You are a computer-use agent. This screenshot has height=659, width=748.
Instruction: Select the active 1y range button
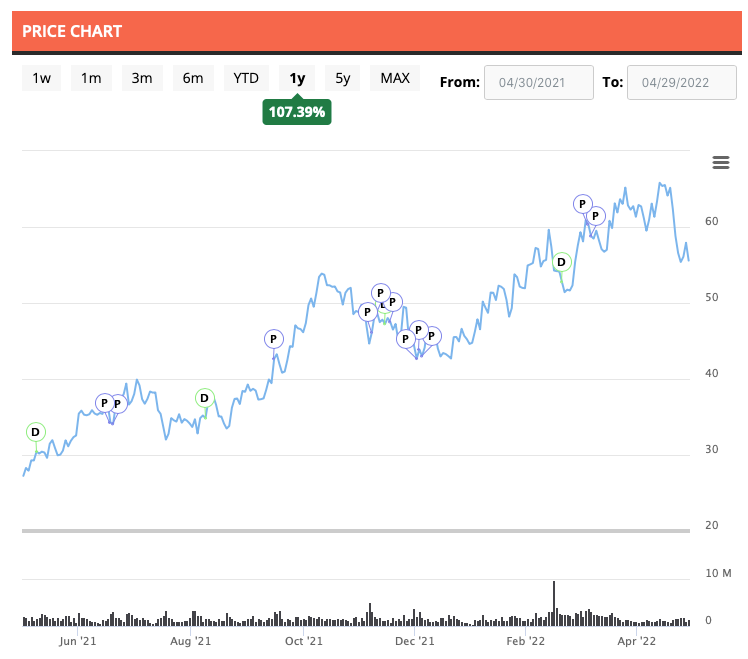coord(297,78)
